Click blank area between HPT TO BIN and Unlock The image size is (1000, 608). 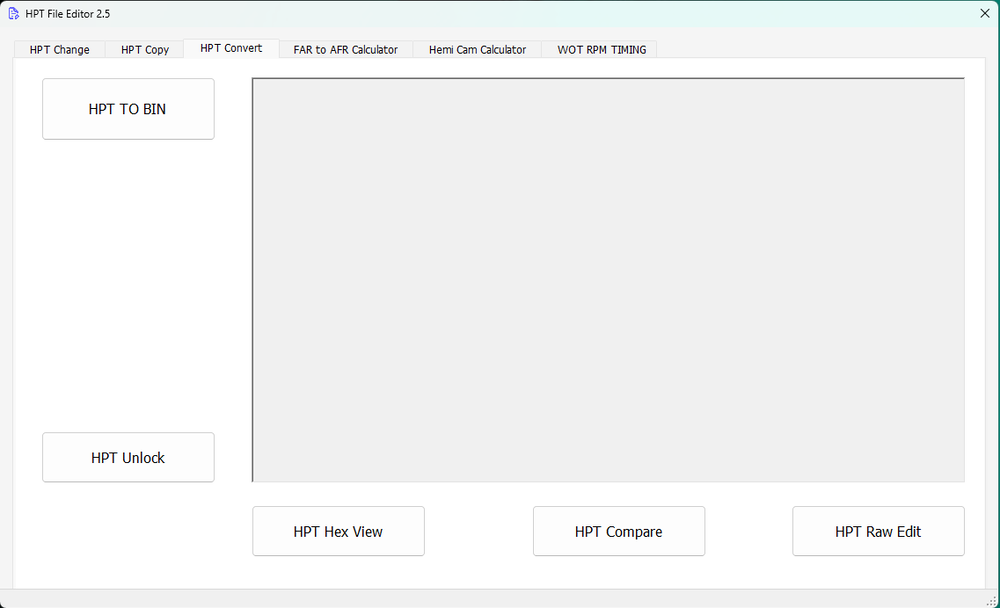tap(128, 285)
